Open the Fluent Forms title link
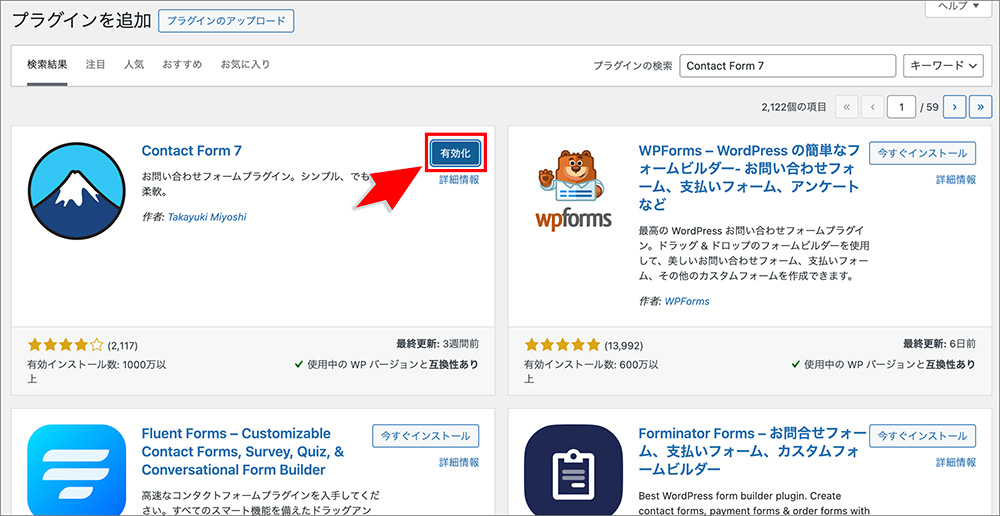This screenshot has height=516, width=1000. (x=243, y=452)
